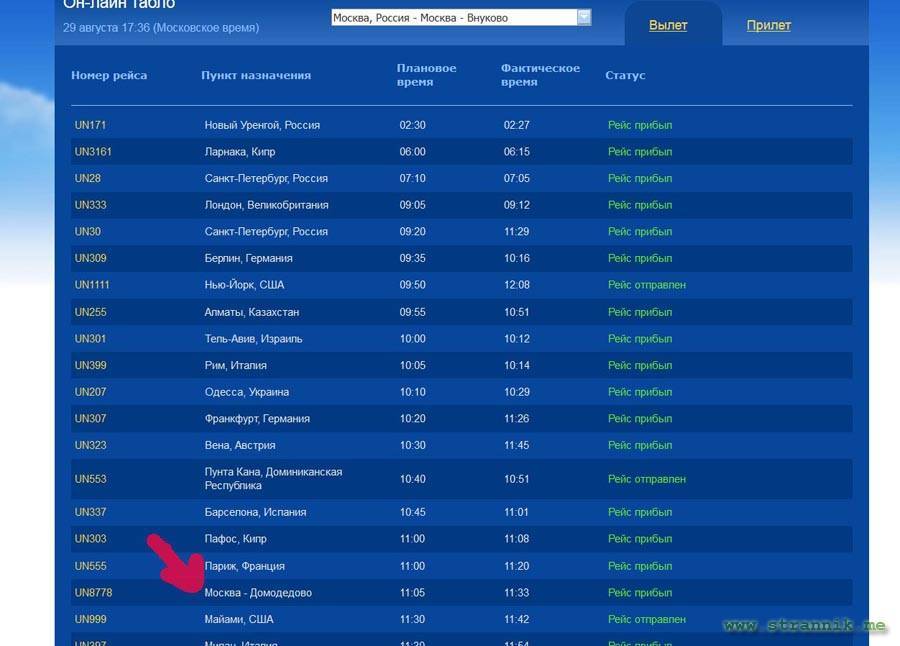Open flight UN309 to Berlin
900x646 pixels.
(x=90, y=258)
